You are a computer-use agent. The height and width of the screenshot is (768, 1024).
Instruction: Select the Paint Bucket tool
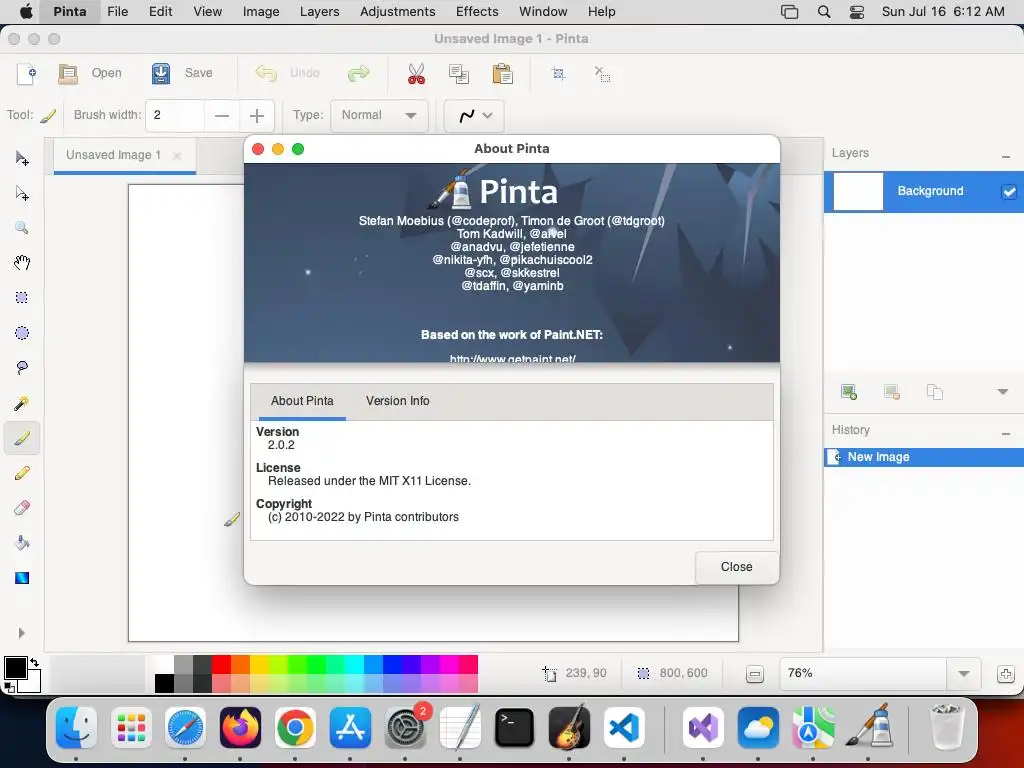pos(22,543)
